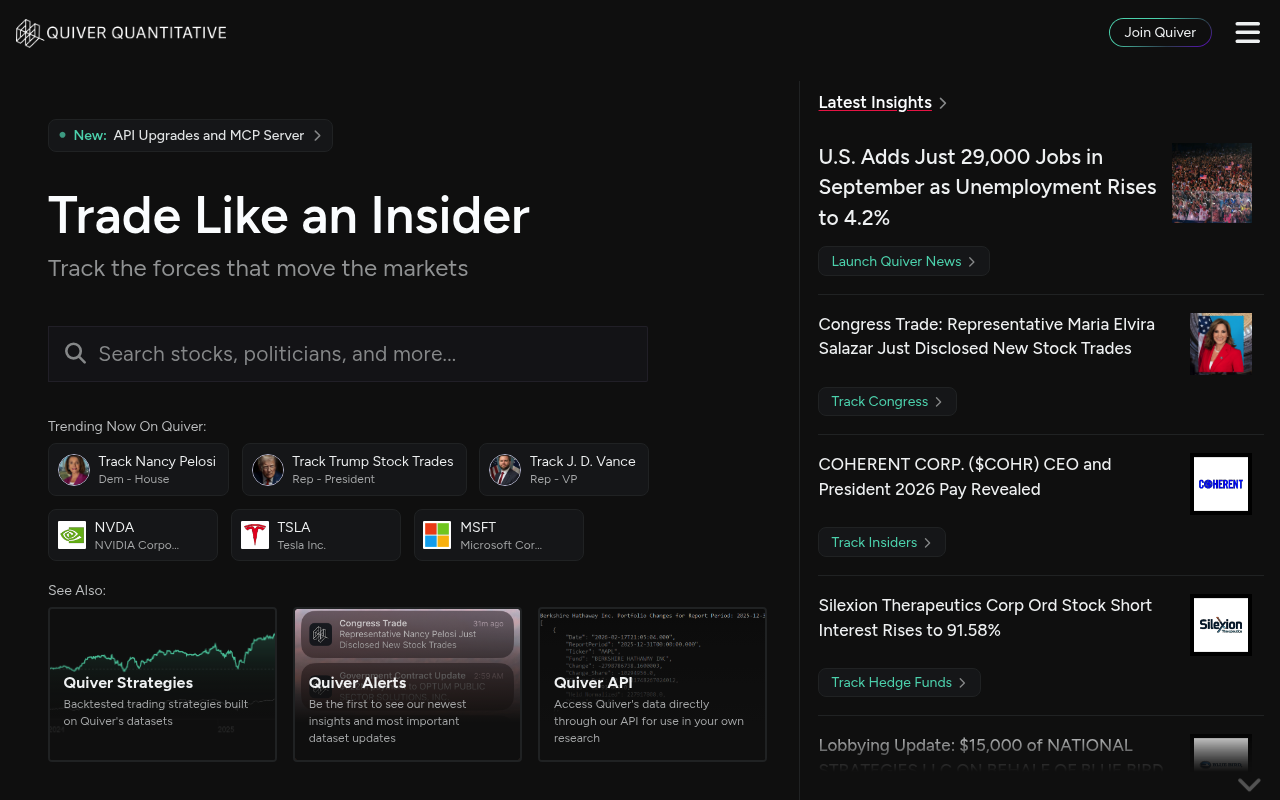Click the NVIDIA logo icon
The height and width of the screenshot is (800, 1280).
pyautogui.click(x=72, y=535)
